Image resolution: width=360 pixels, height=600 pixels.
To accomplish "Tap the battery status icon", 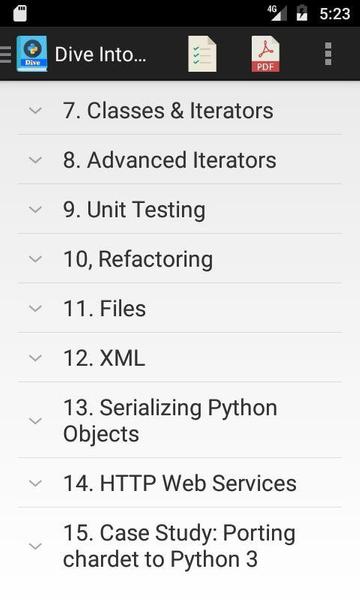I will coord(302,13).
